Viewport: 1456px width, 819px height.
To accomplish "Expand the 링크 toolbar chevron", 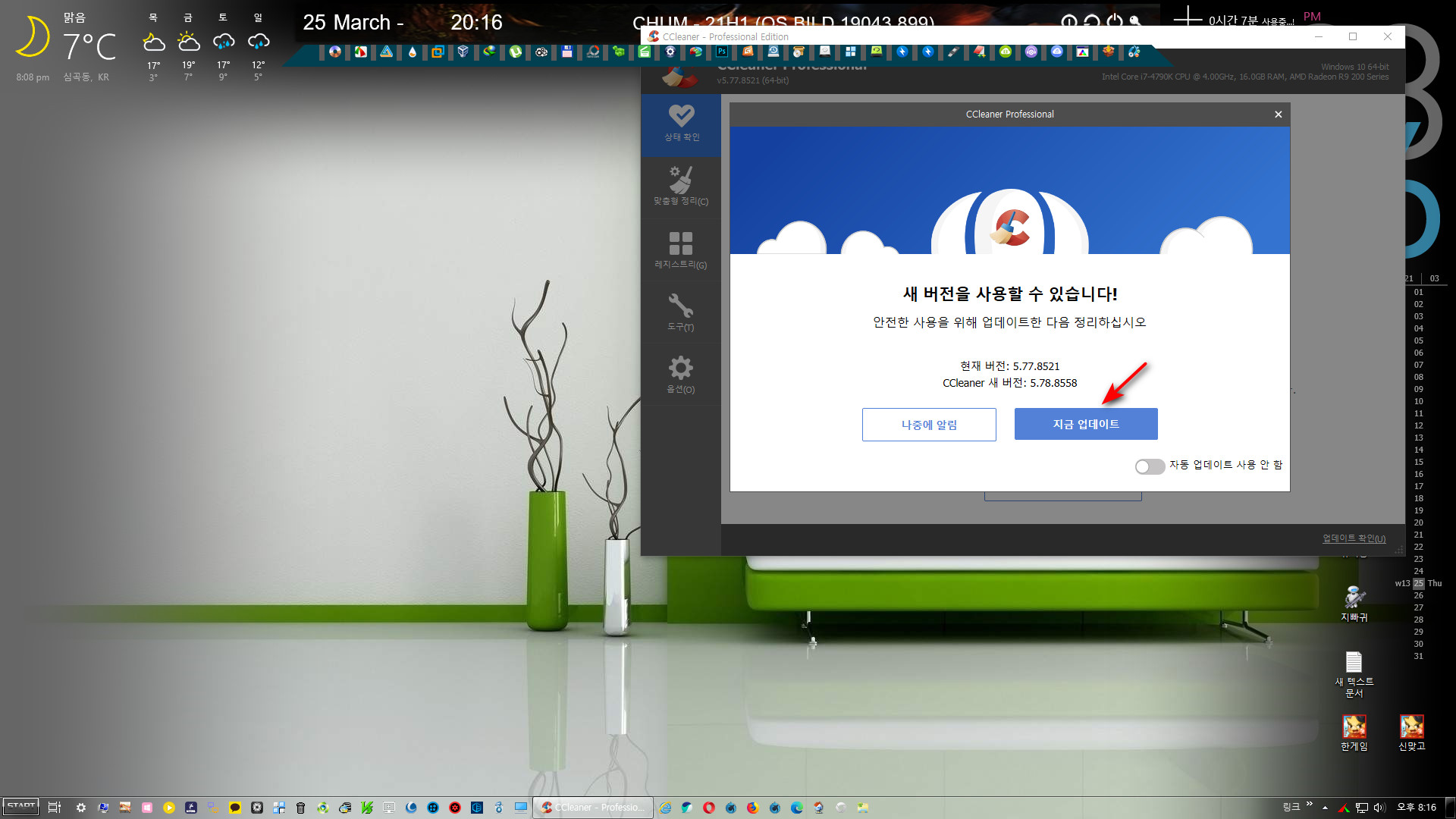I will pyautogui.click(x=1310, y=805).
